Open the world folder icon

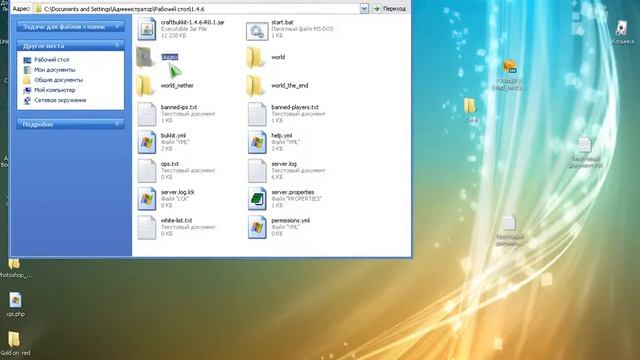(x=256, y=58)
